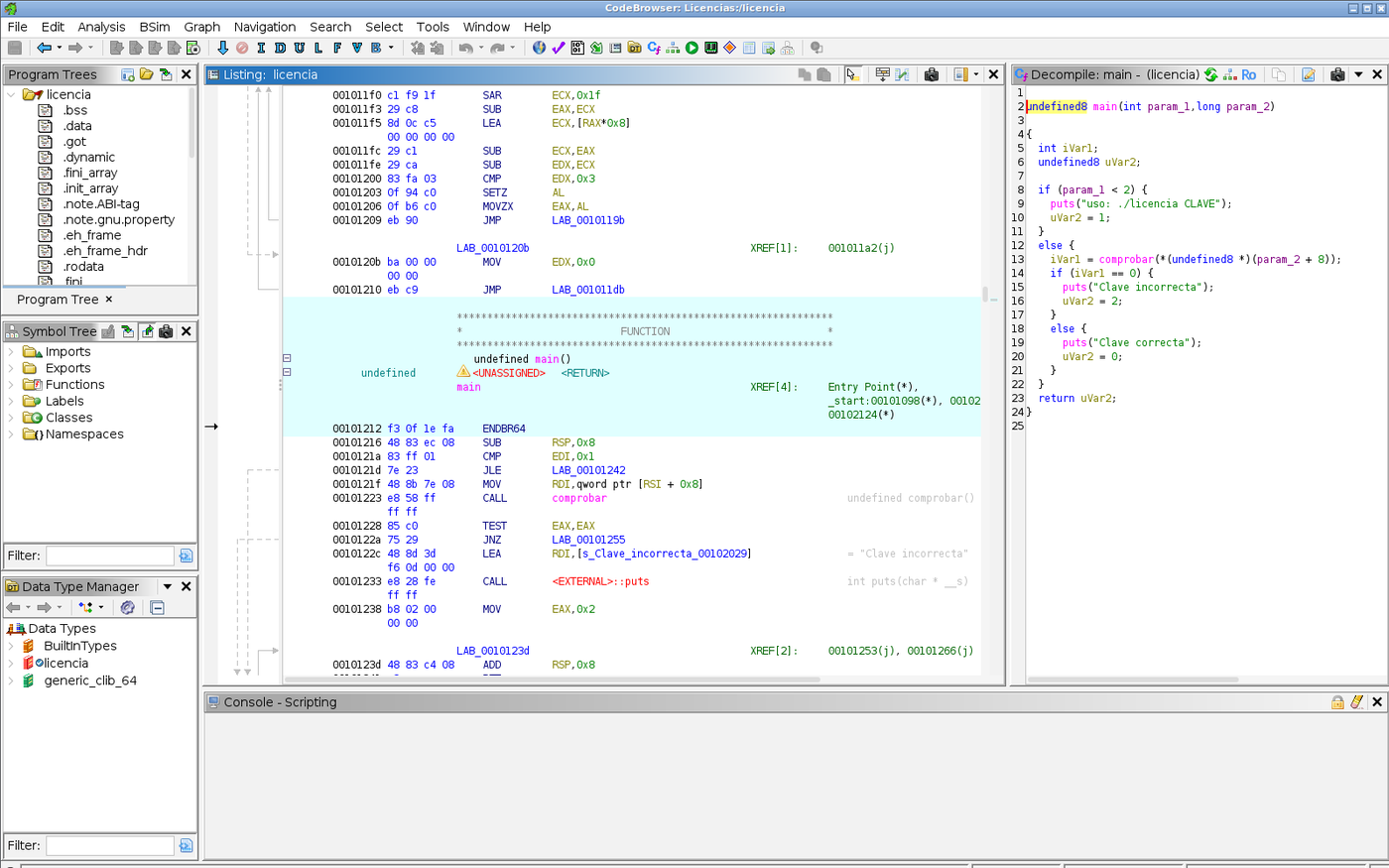1389x868 pixels.
Task: Open the Navigation menu
Action: pyautogui.click(x=265, y=27)
